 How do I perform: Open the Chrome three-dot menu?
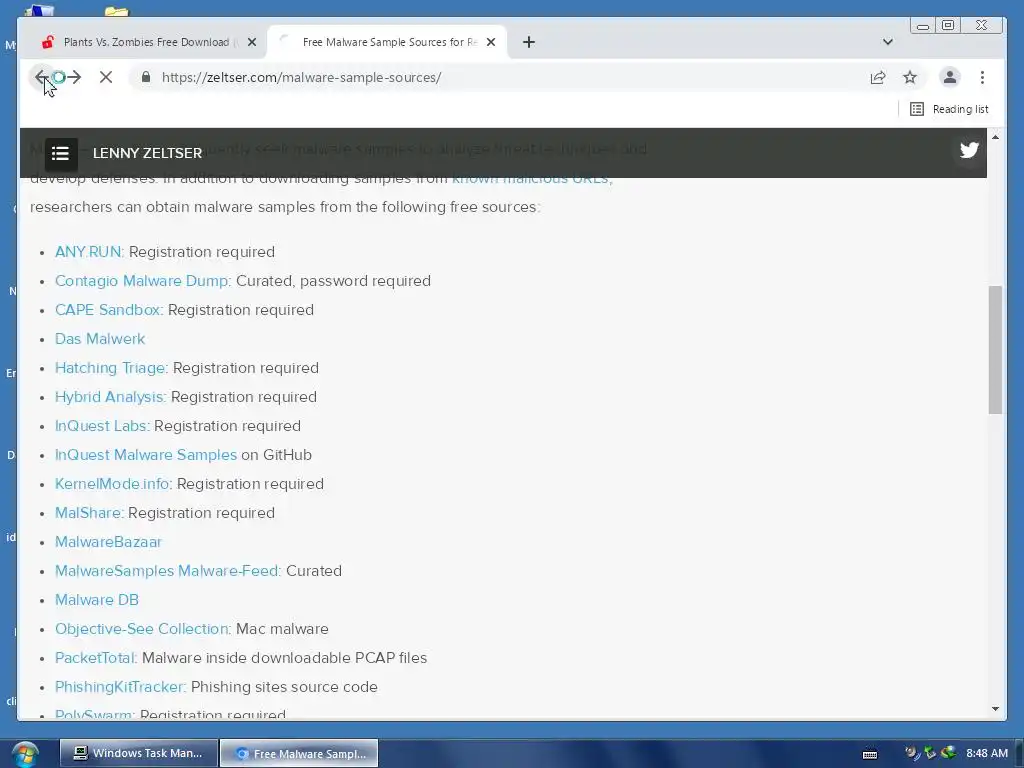(x=982, y=77)
